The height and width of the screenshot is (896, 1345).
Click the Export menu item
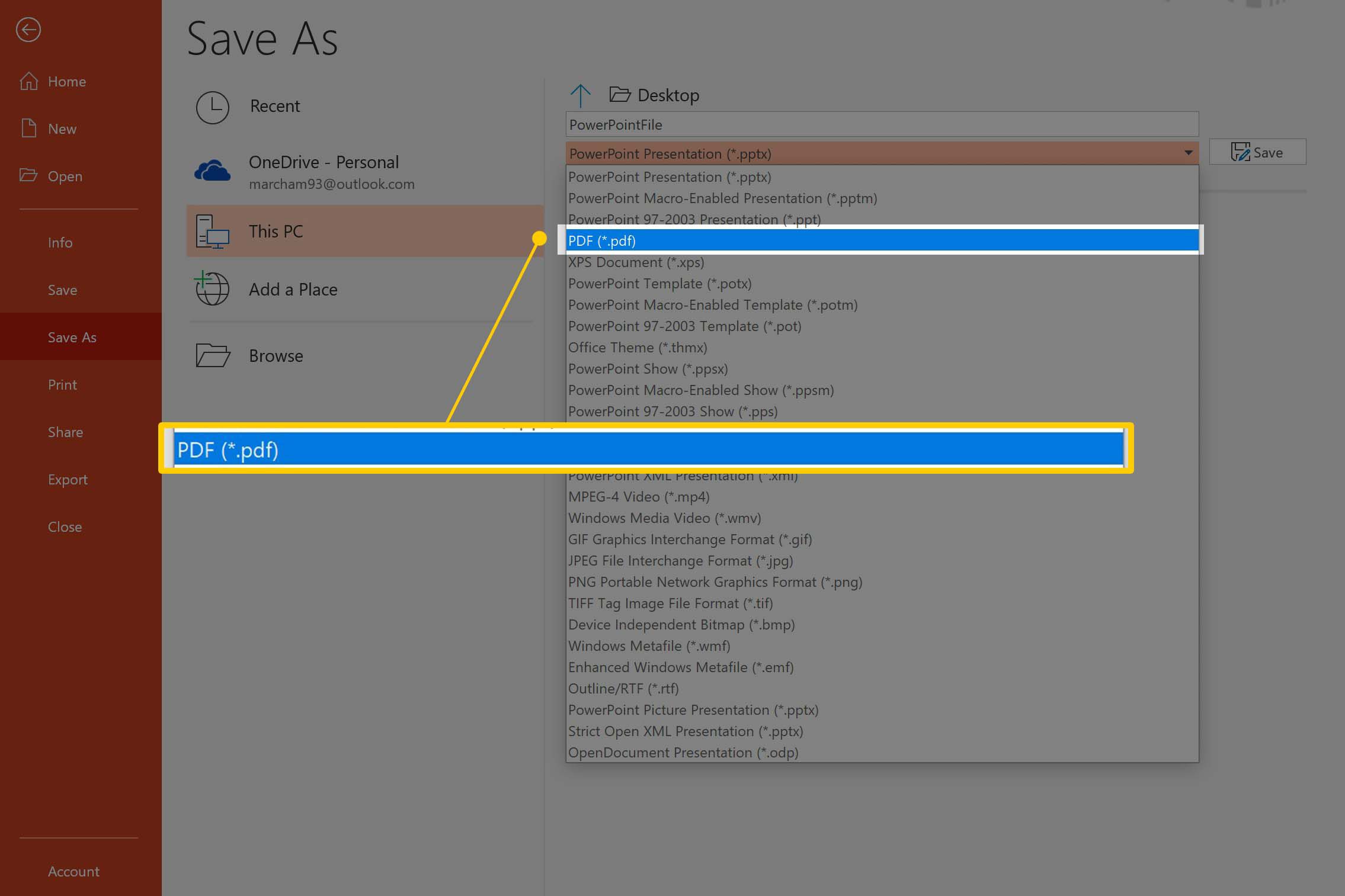click(x=67, y=478)
